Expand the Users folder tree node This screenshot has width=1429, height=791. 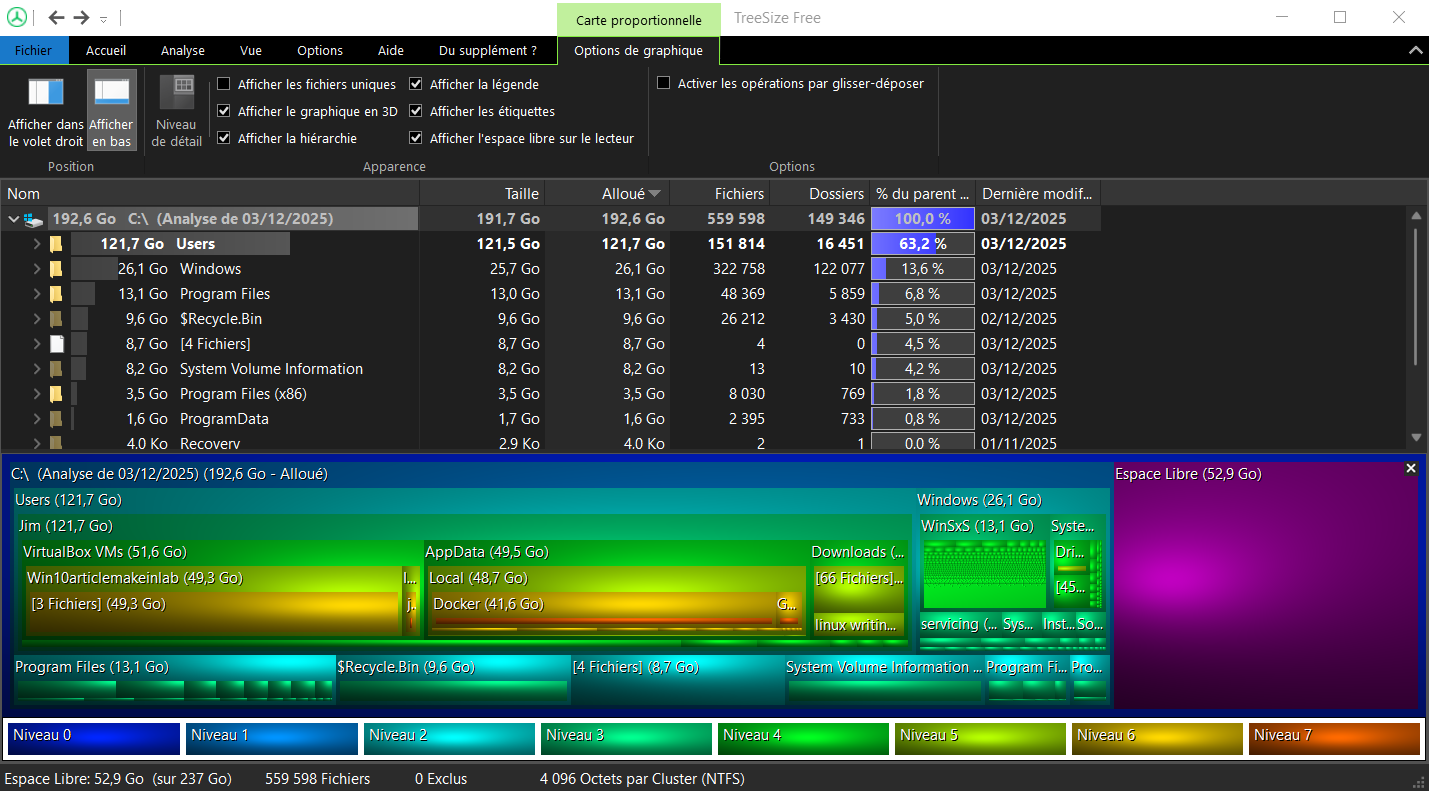point(37,244)
